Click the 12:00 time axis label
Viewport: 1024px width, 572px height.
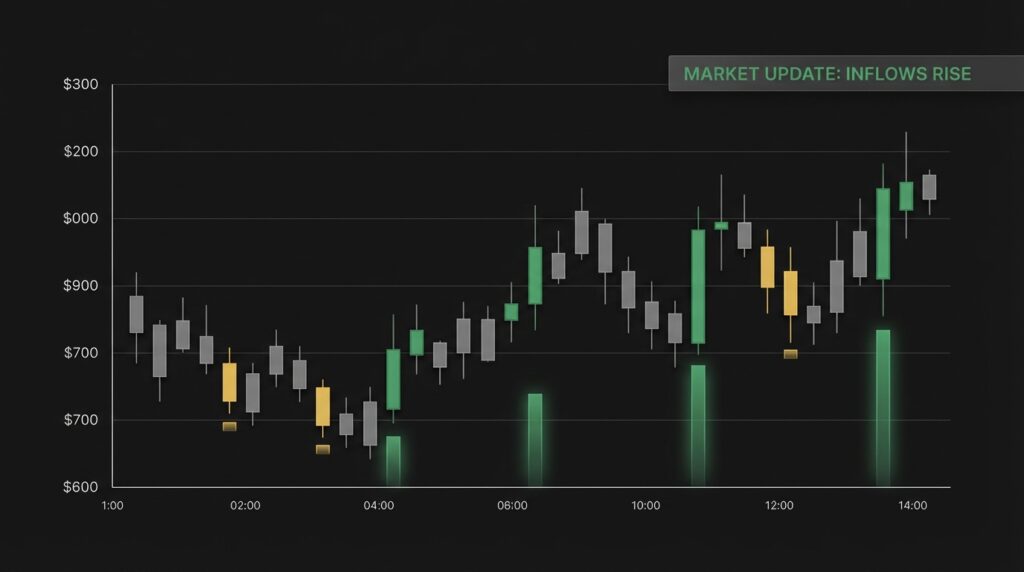[779, 506]
